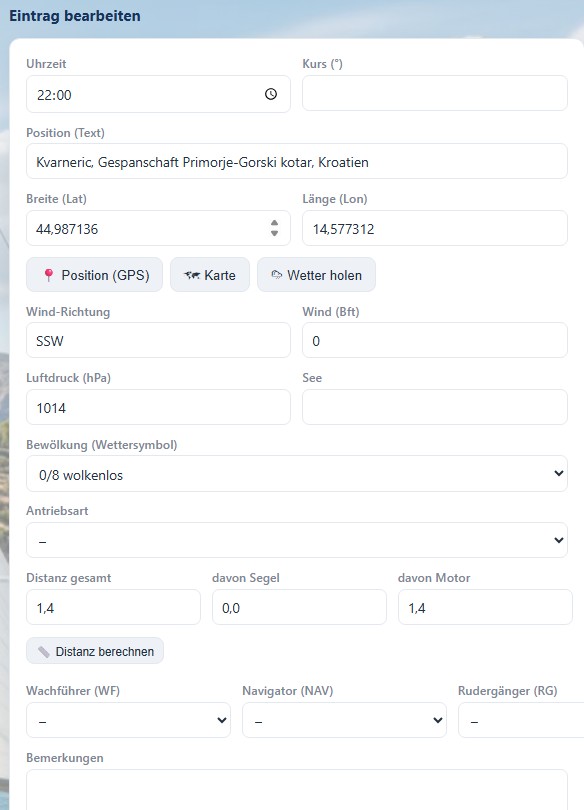Screen dimensions: 584x810
Task: Open the Navigator (NAV) dropdown
Action: click(344, 720)
